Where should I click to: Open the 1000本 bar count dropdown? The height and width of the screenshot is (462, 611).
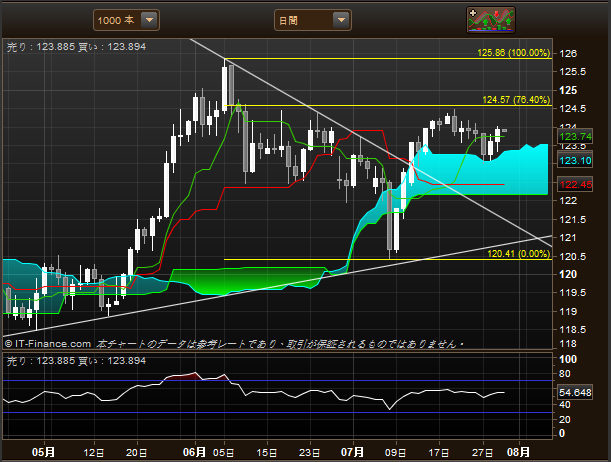click(126, 20)
